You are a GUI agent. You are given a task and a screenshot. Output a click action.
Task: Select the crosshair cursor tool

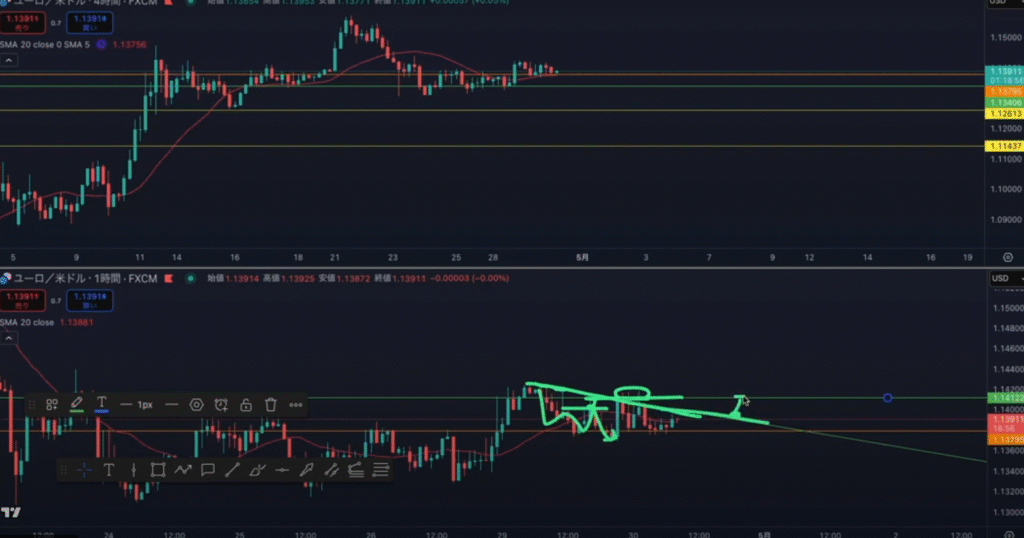click(x=84, y=469)
